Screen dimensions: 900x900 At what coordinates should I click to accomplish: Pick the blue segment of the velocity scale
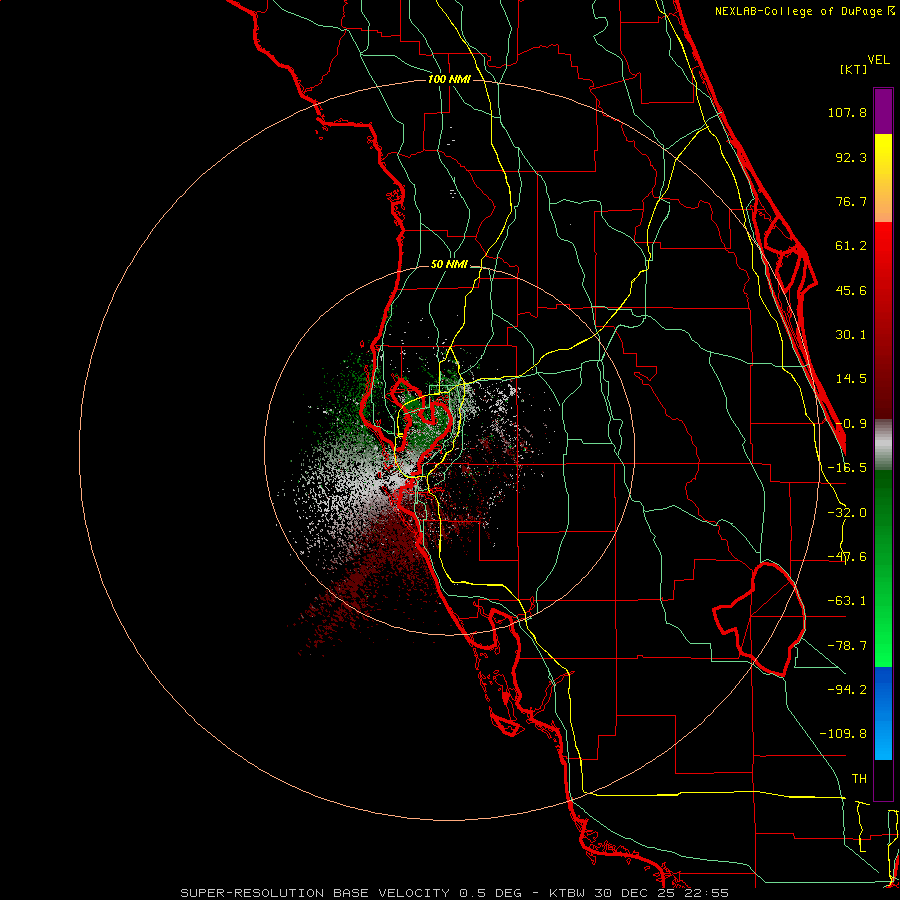(x=883, y=713)
